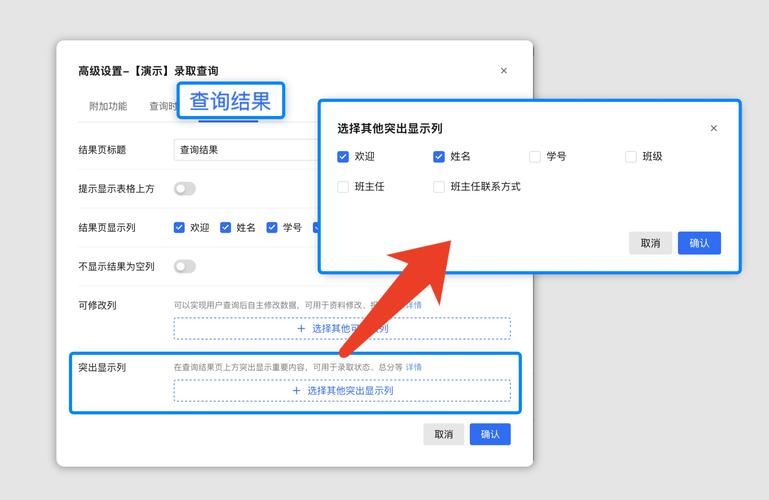Click 确认 in the popup dialog
The height and width of the screenshot is (500, 769).
(x=699, y=243)
